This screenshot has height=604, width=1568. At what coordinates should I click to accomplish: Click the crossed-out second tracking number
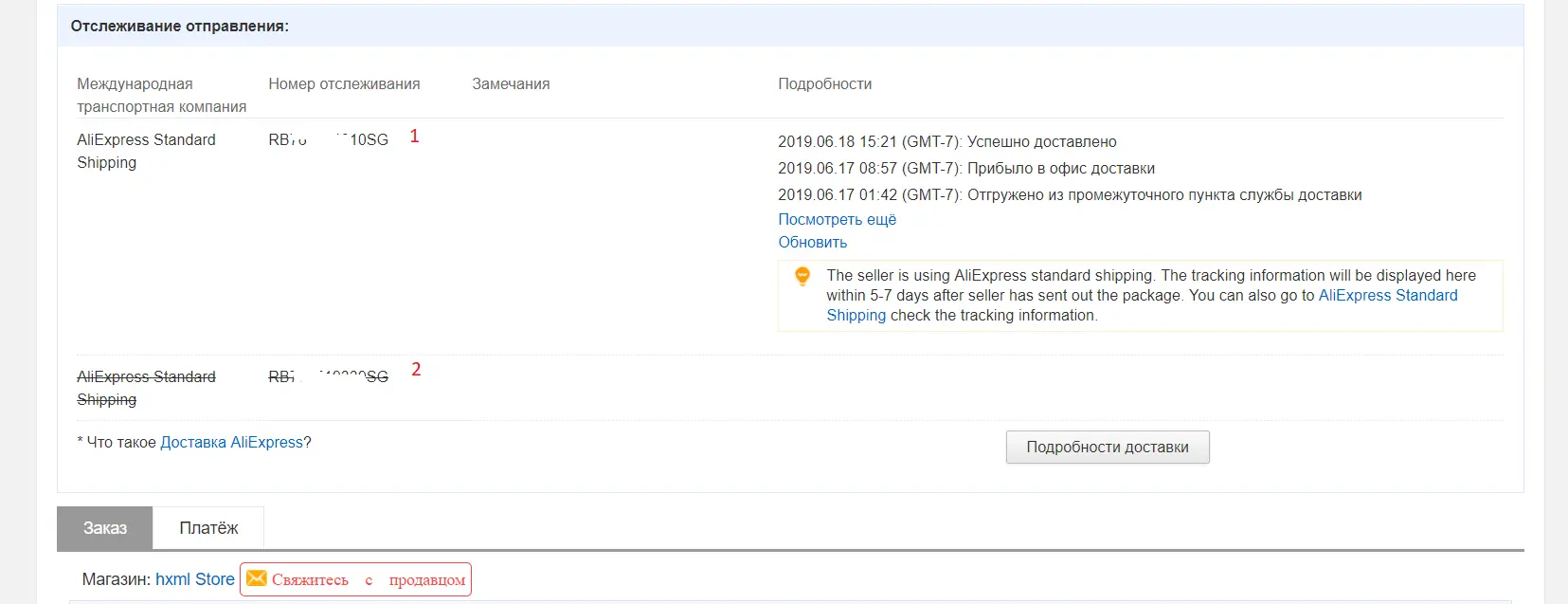[x=329, y=376]
